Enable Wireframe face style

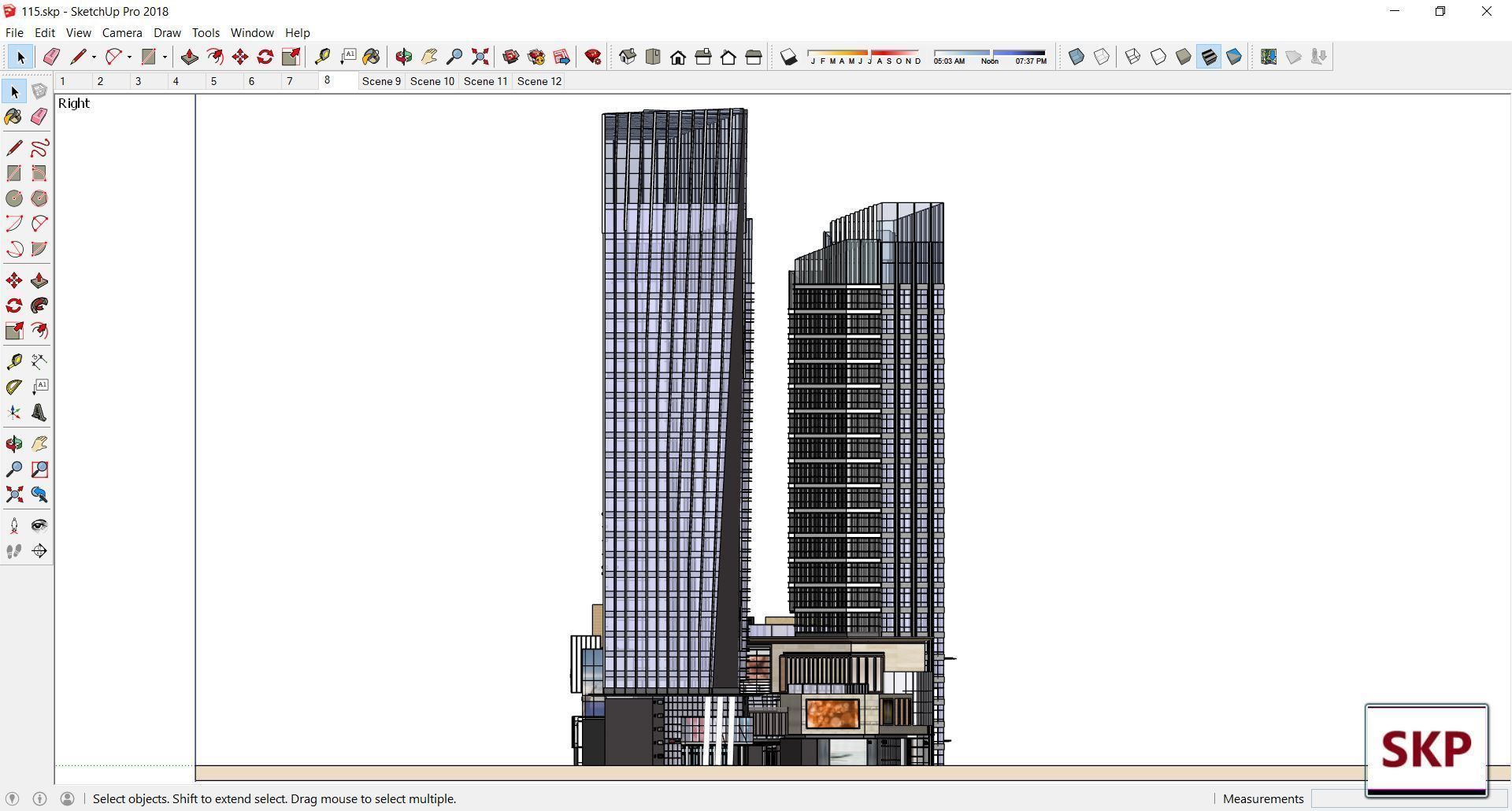pos(1132,57)
